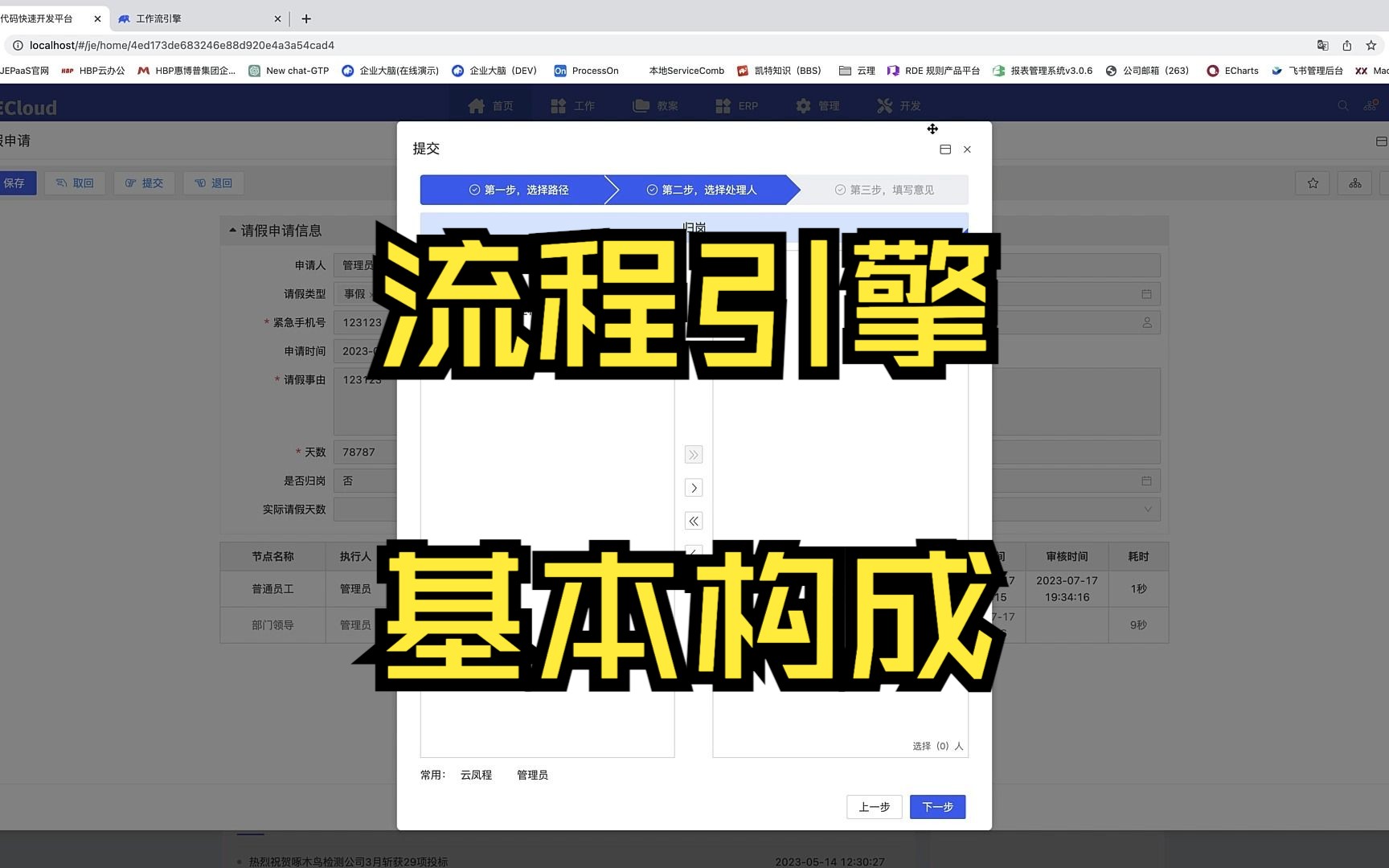Move all users right with double-arrow button

point(694,455)
